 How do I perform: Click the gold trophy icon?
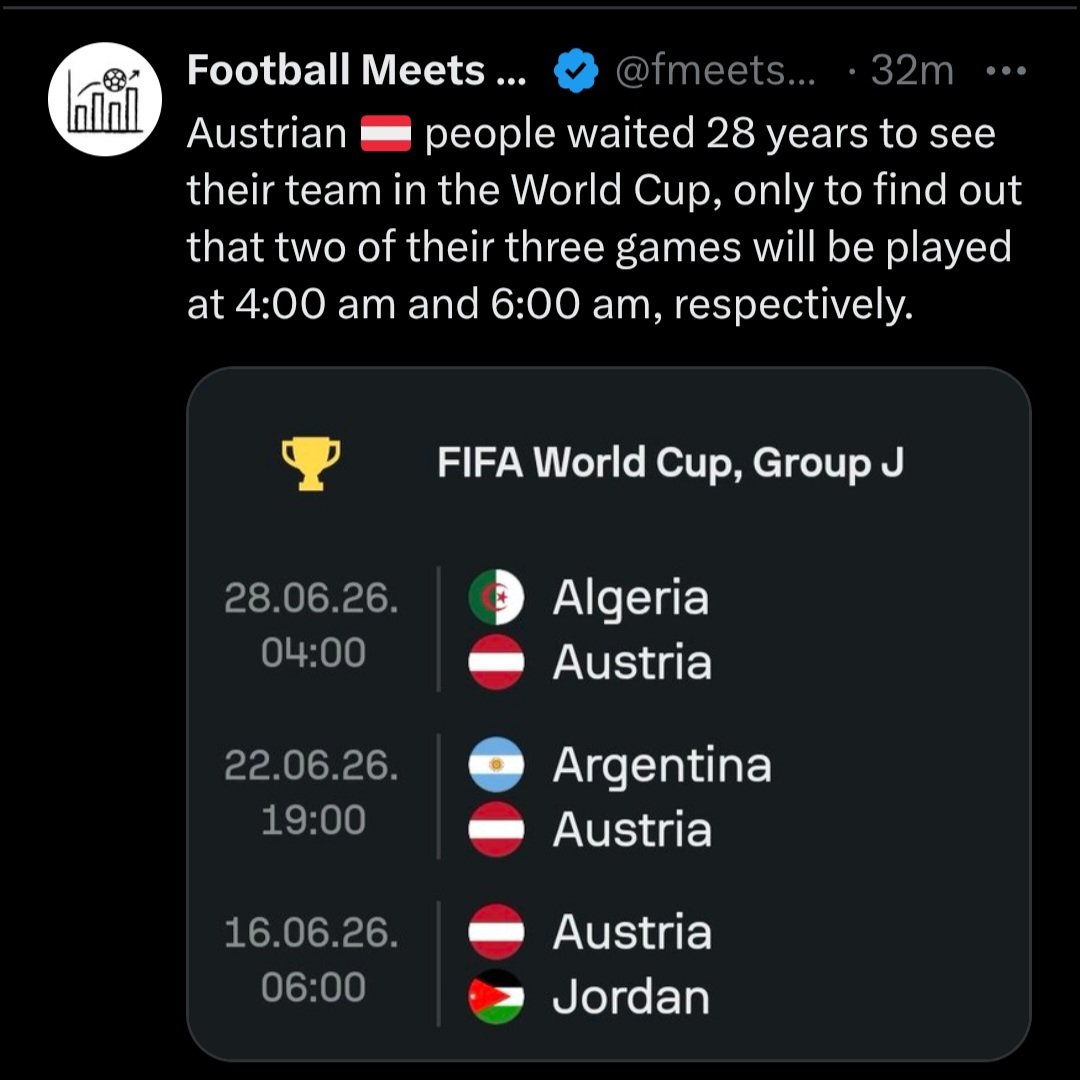(311, 464)
